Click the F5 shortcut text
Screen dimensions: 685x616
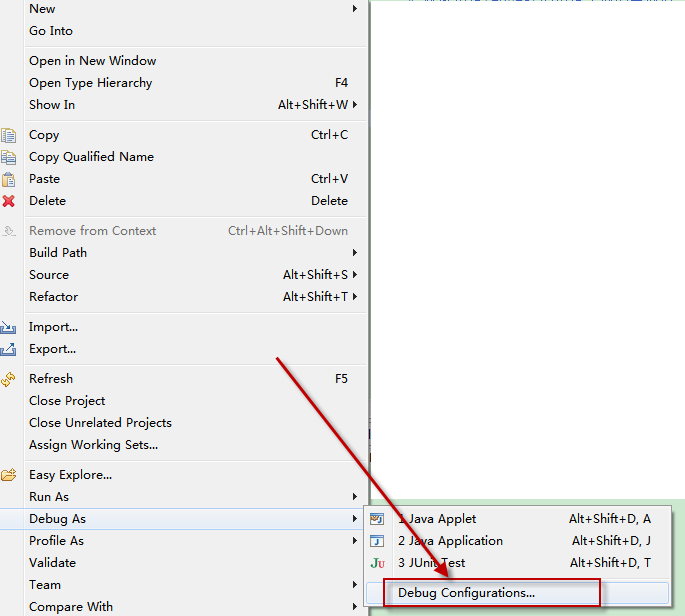pyautogui.click(x=341, y=379)
